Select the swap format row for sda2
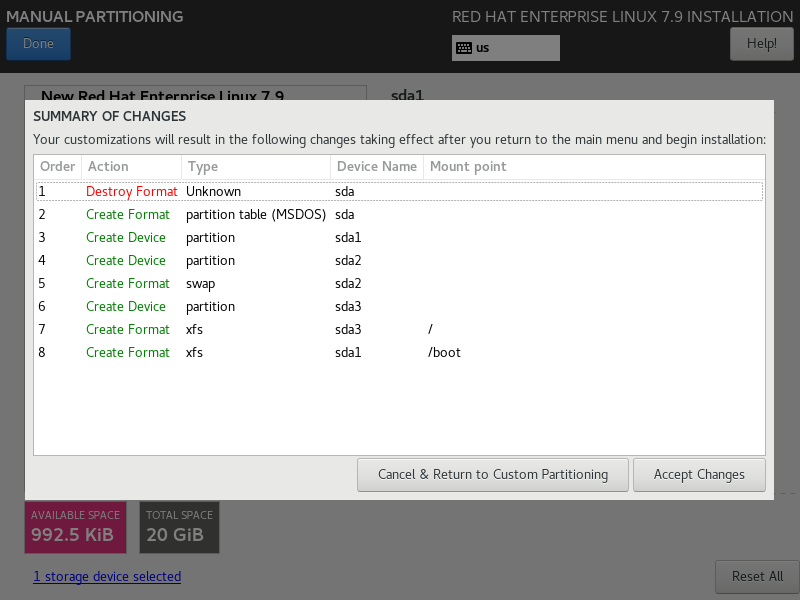 coord(399,283)
